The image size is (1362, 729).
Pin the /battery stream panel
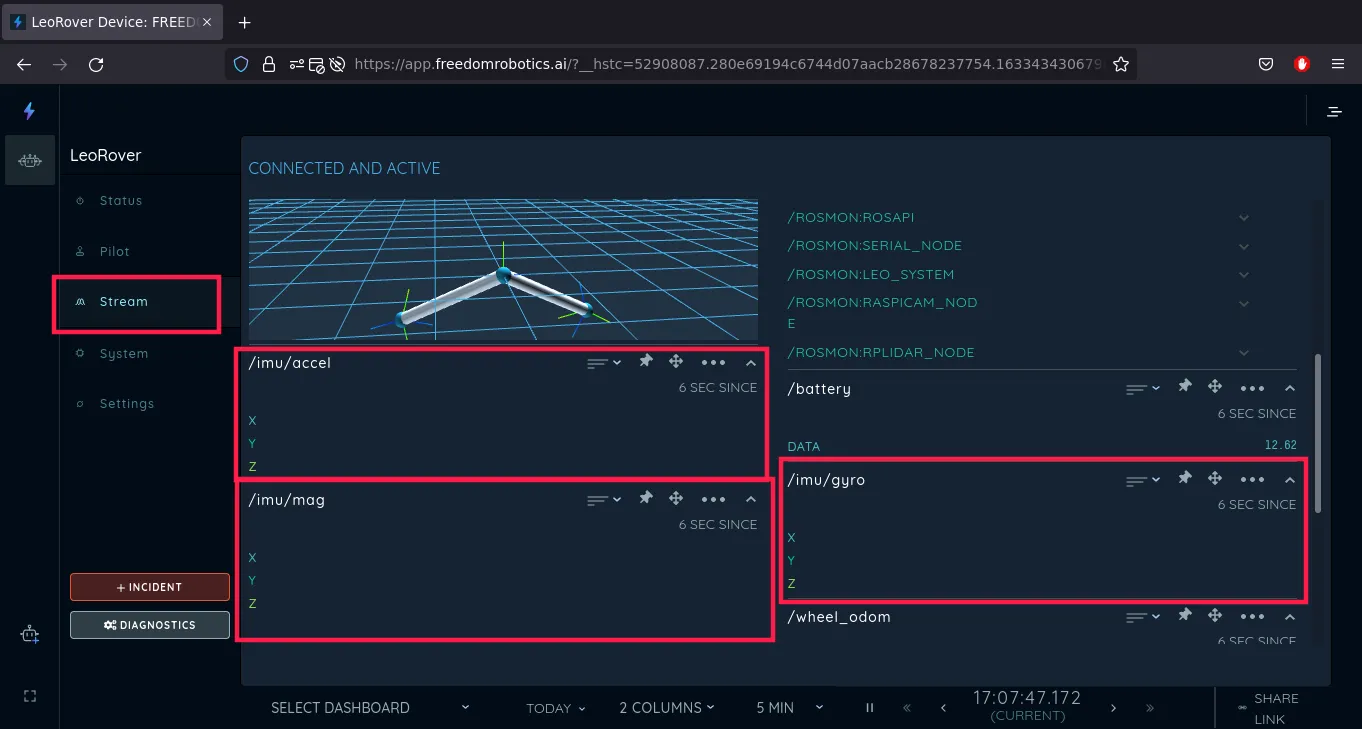pos(1185,386)
